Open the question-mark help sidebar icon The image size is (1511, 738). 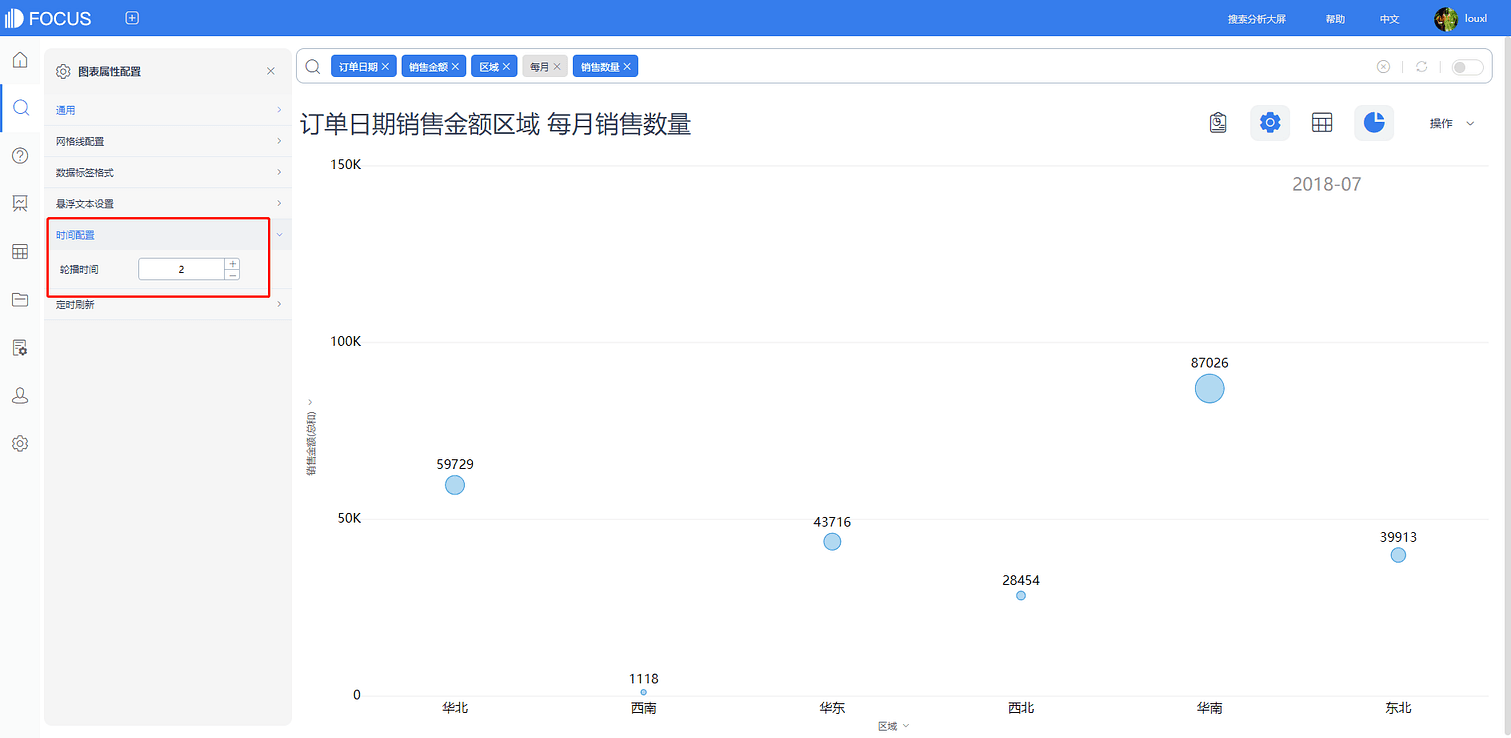click(x=19, y=155)
